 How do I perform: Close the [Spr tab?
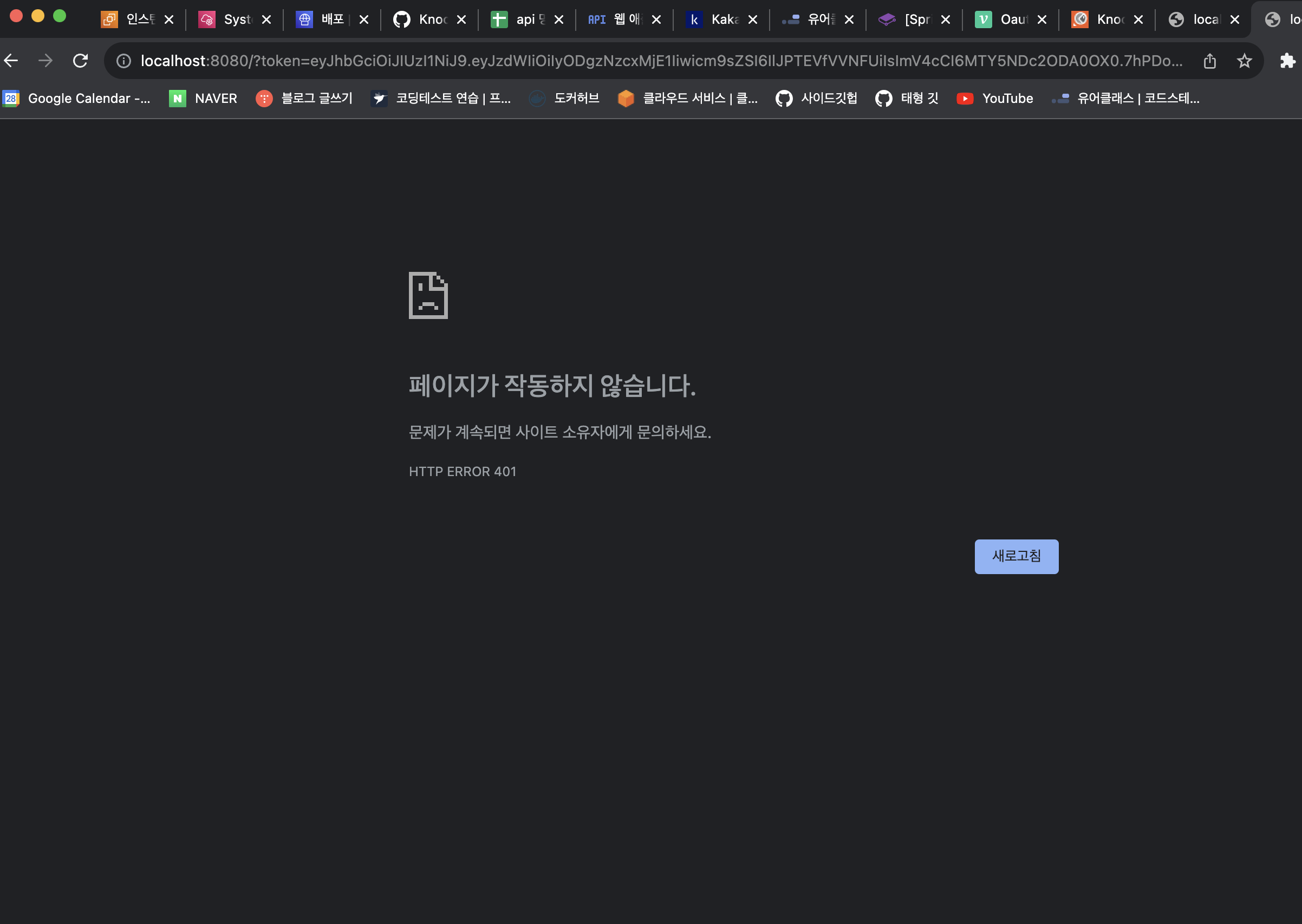point(945,19)
